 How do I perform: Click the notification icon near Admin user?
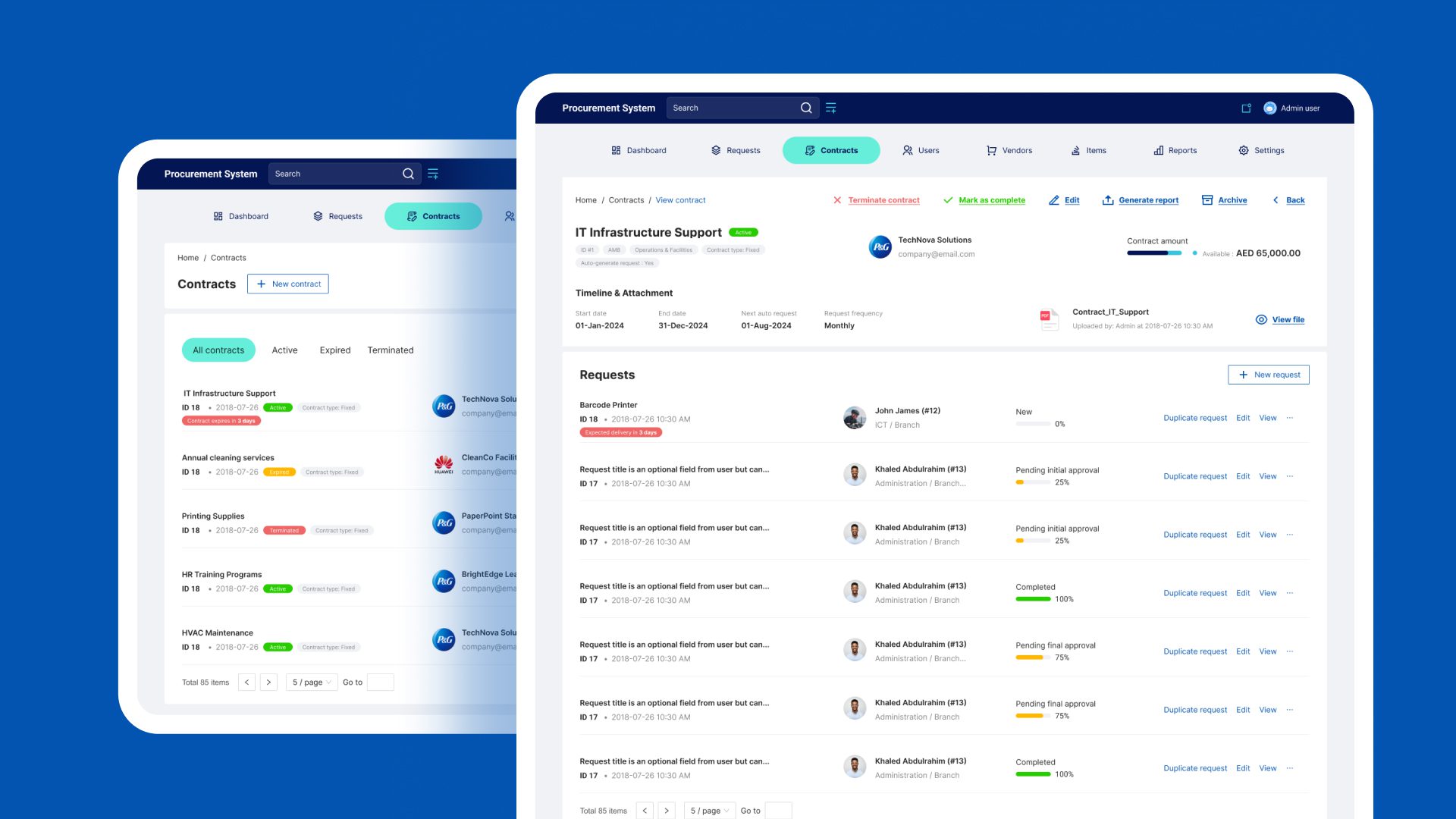pyautogui.click(x=1246, y=108)
